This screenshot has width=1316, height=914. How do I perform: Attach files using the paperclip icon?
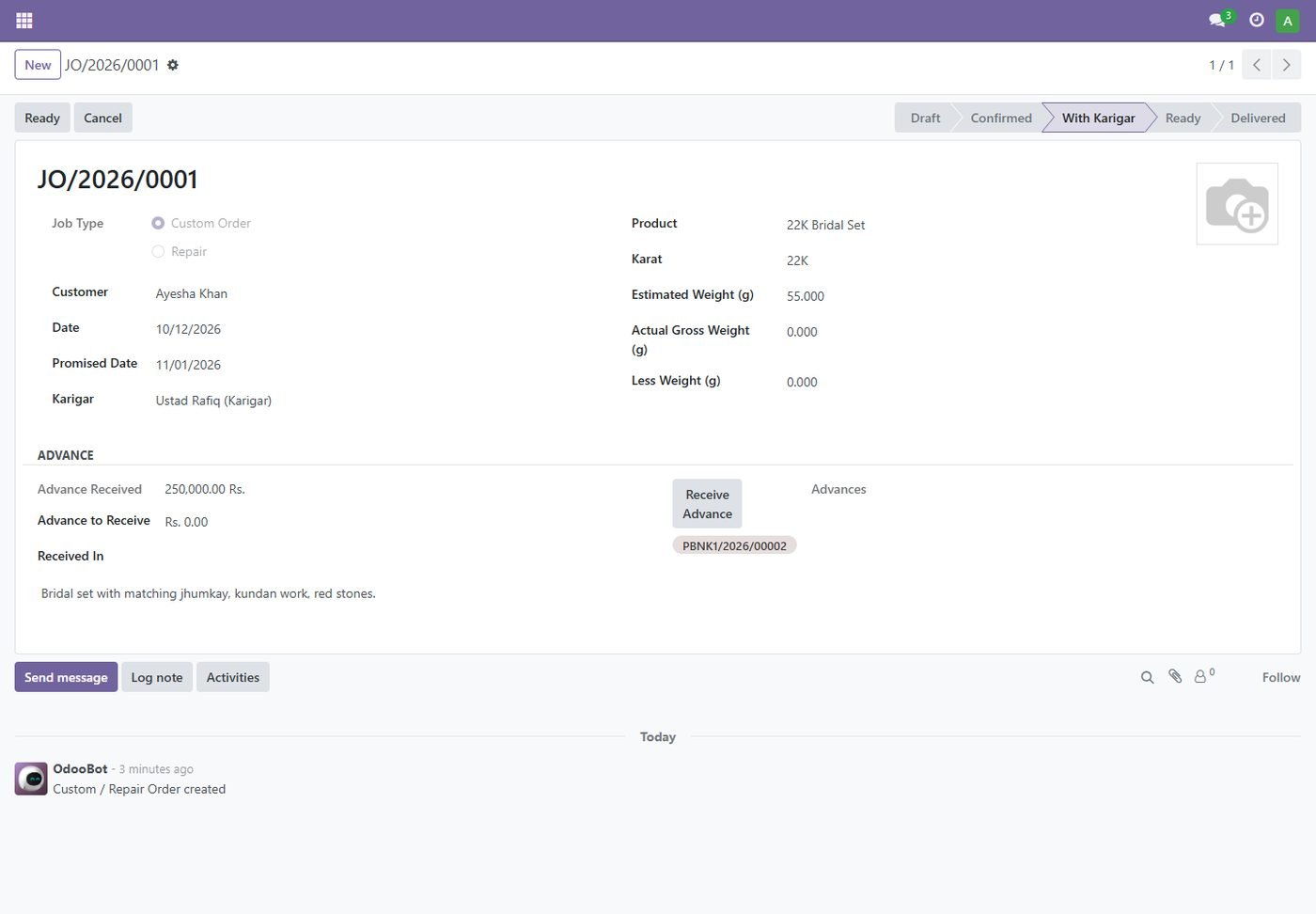click(1175, 676)
